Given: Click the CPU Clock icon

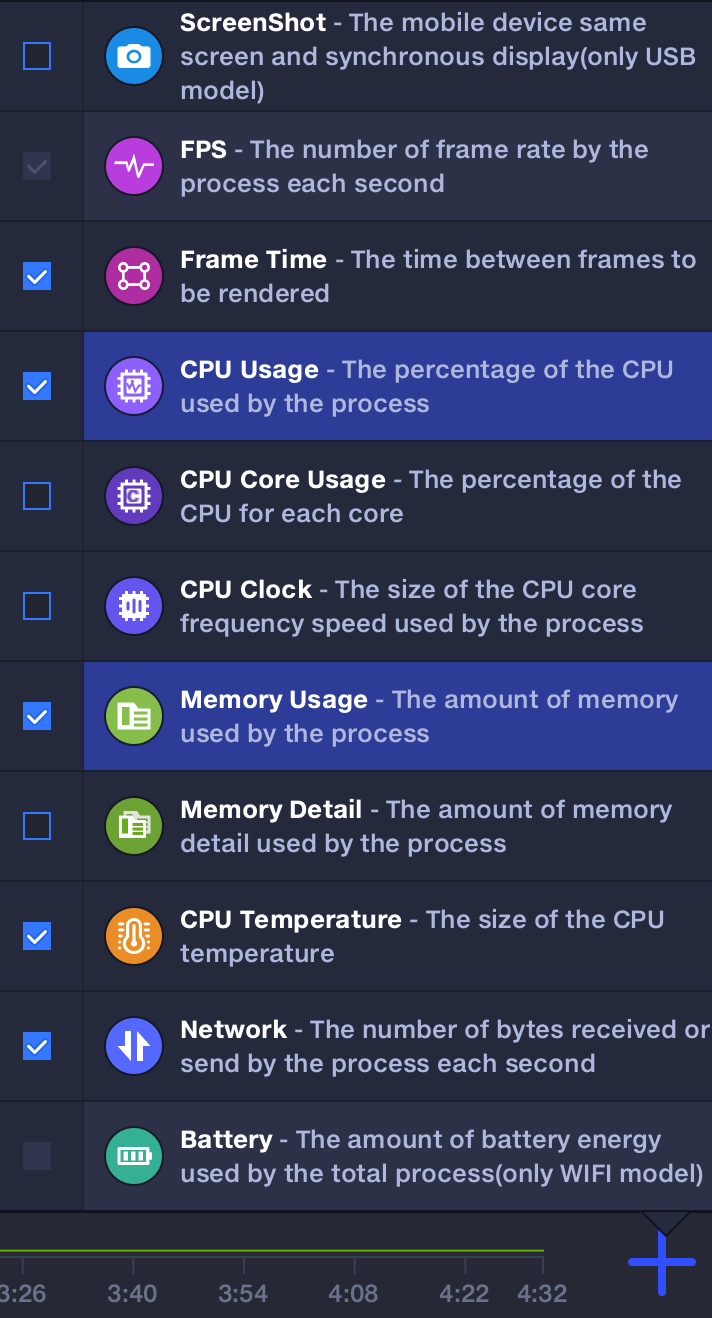Looking at the screenshot, I should 133,606.
